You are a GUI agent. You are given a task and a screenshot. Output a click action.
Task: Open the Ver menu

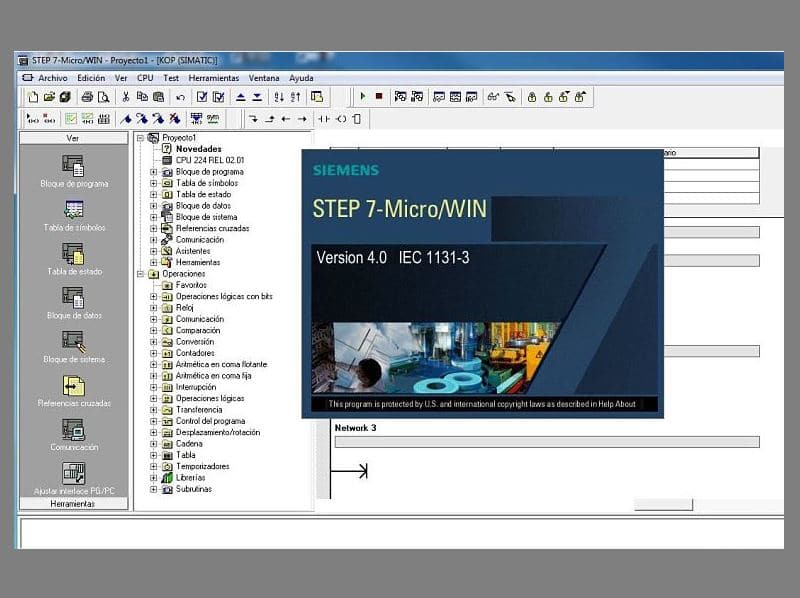pos(121,78)
